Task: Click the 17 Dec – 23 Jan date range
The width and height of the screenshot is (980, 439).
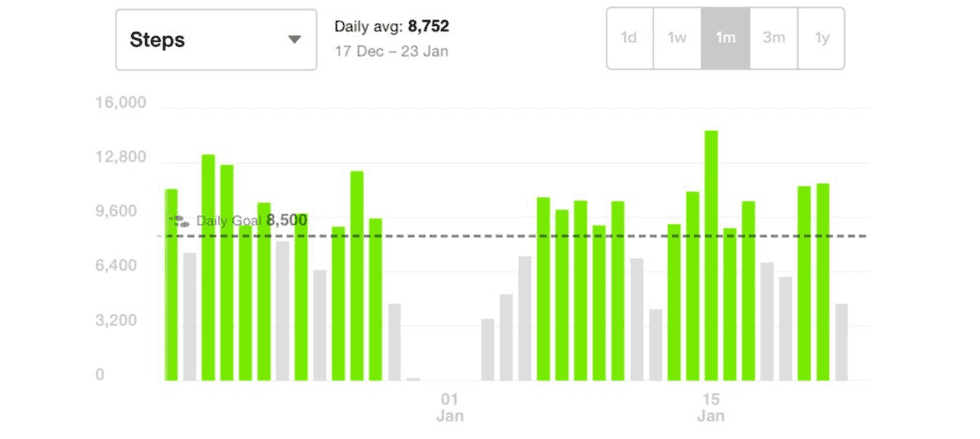Action: click(x=391, y=51)
